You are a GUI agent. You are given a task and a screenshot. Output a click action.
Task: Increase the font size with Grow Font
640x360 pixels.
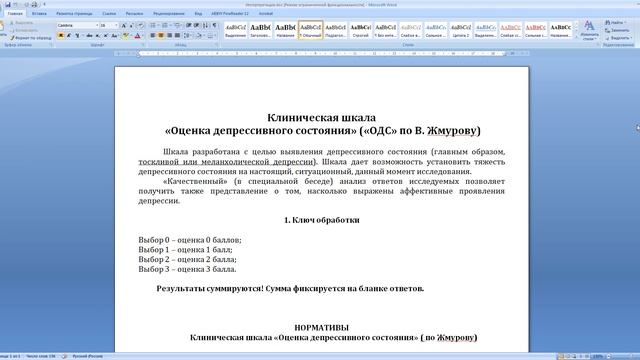124,25
